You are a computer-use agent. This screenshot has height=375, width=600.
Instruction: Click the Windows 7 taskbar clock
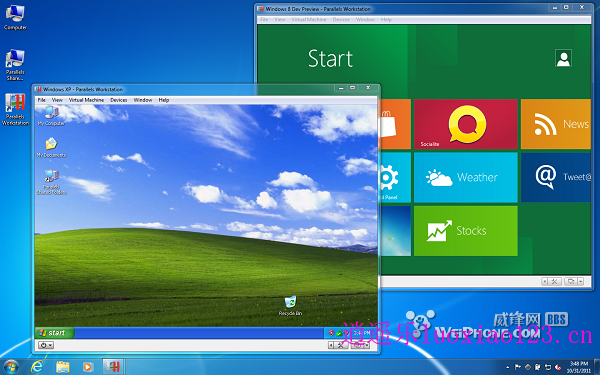point(579,367)
